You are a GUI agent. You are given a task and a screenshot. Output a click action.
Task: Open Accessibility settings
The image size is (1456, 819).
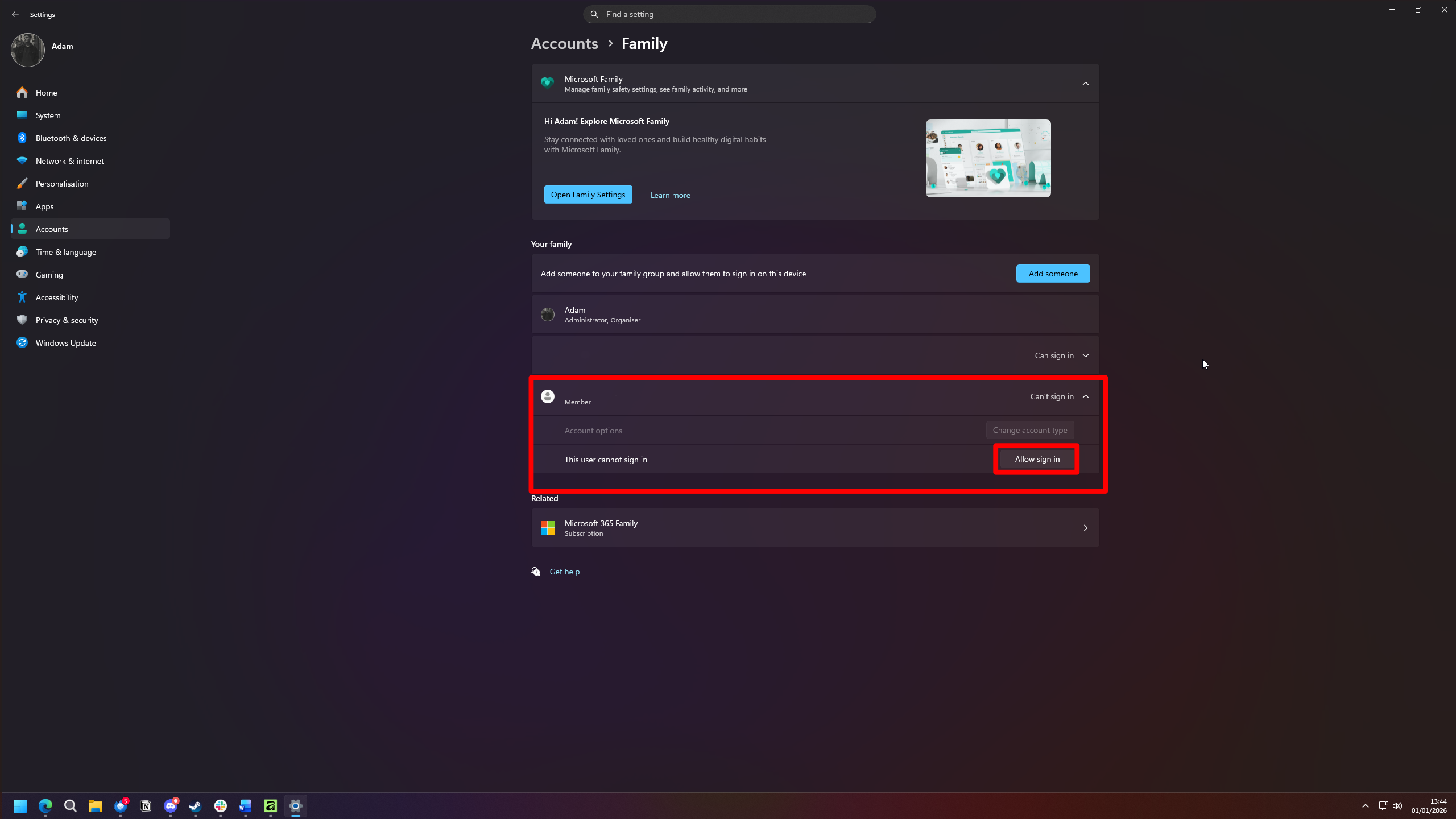tap(56, 297)
